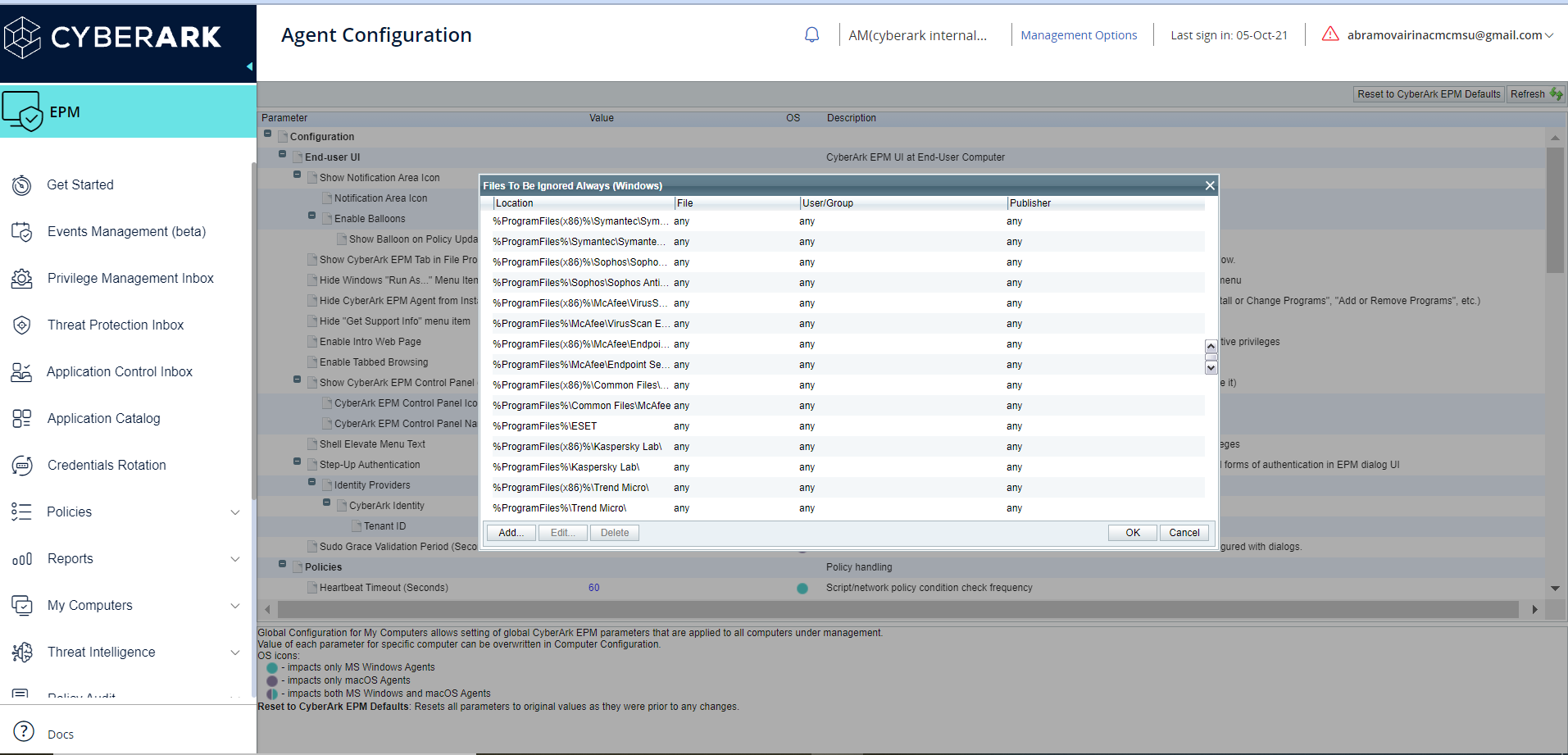
Task: Collapse the sidebar with the arrow toggle
Action: [x=249, y=66]
